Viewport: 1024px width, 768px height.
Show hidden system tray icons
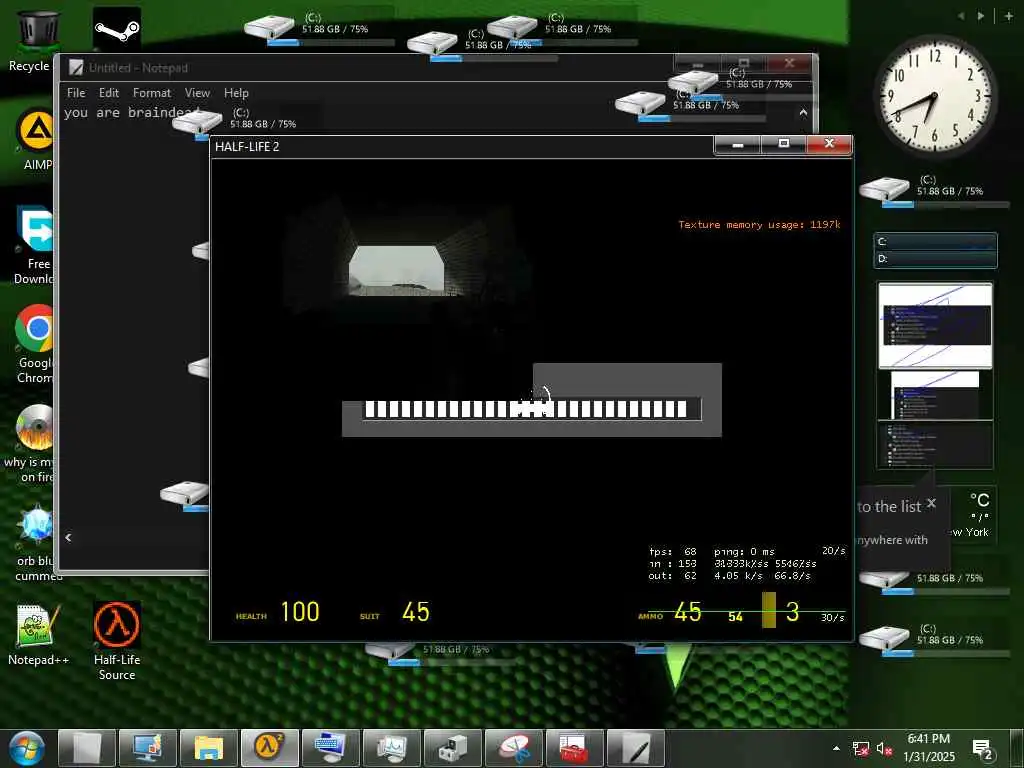[x=836, y=748]
